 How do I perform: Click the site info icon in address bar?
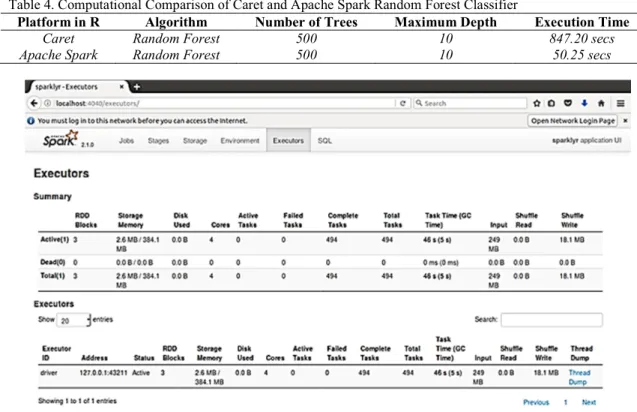coord(47,103)
